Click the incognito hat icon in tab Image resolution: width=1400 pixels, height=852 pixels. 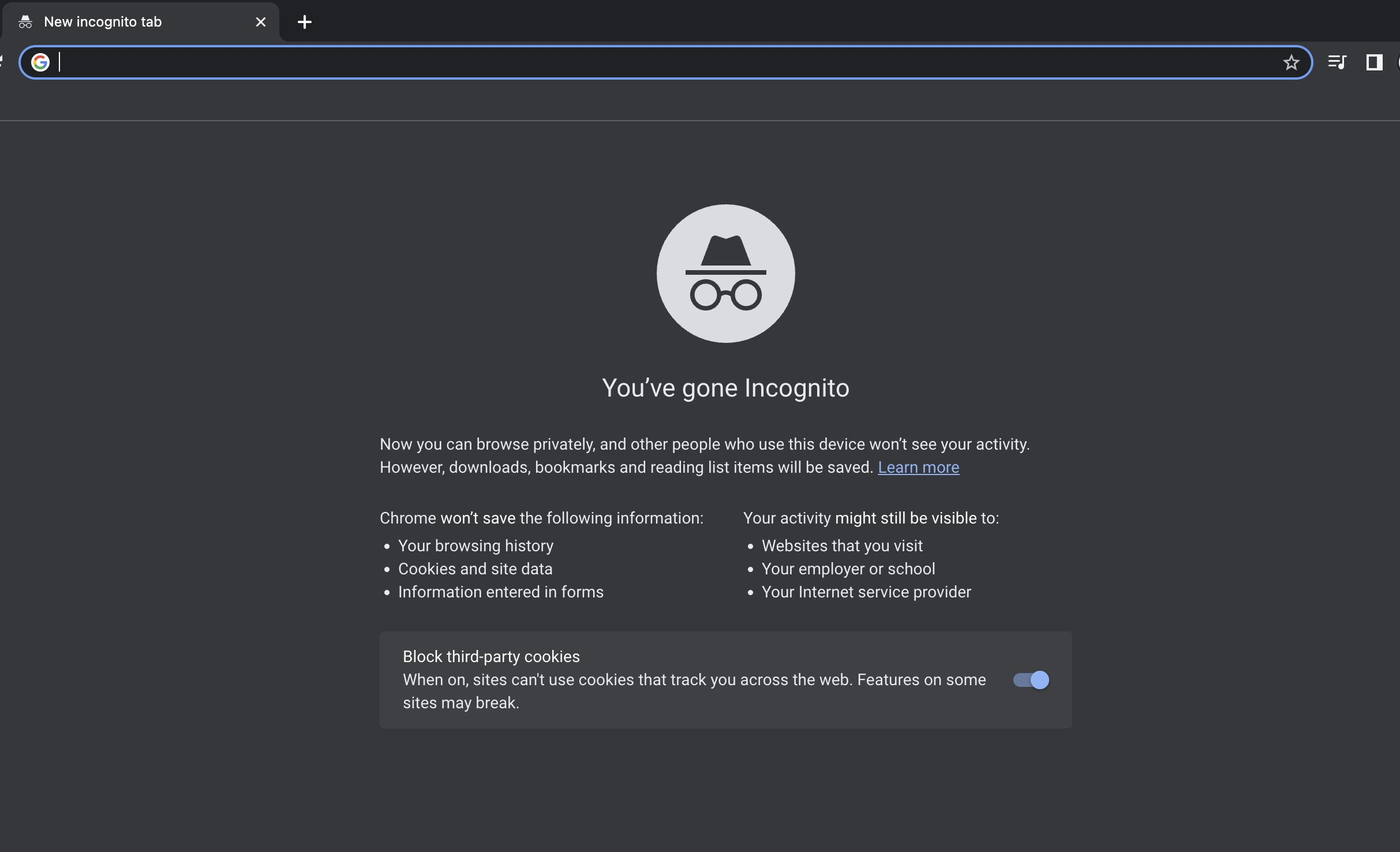point(25,22)
